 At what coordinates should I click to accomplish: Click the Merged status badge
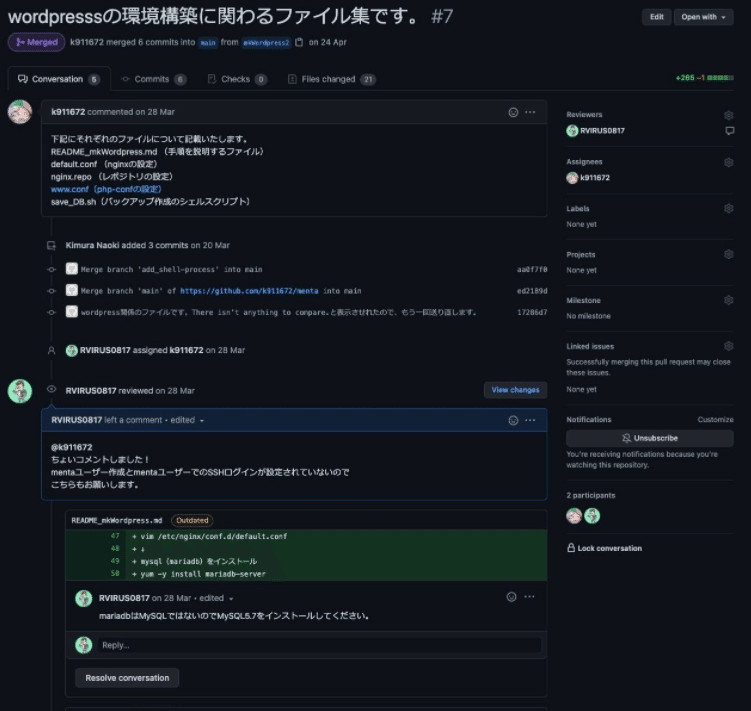tap(36, 42)
